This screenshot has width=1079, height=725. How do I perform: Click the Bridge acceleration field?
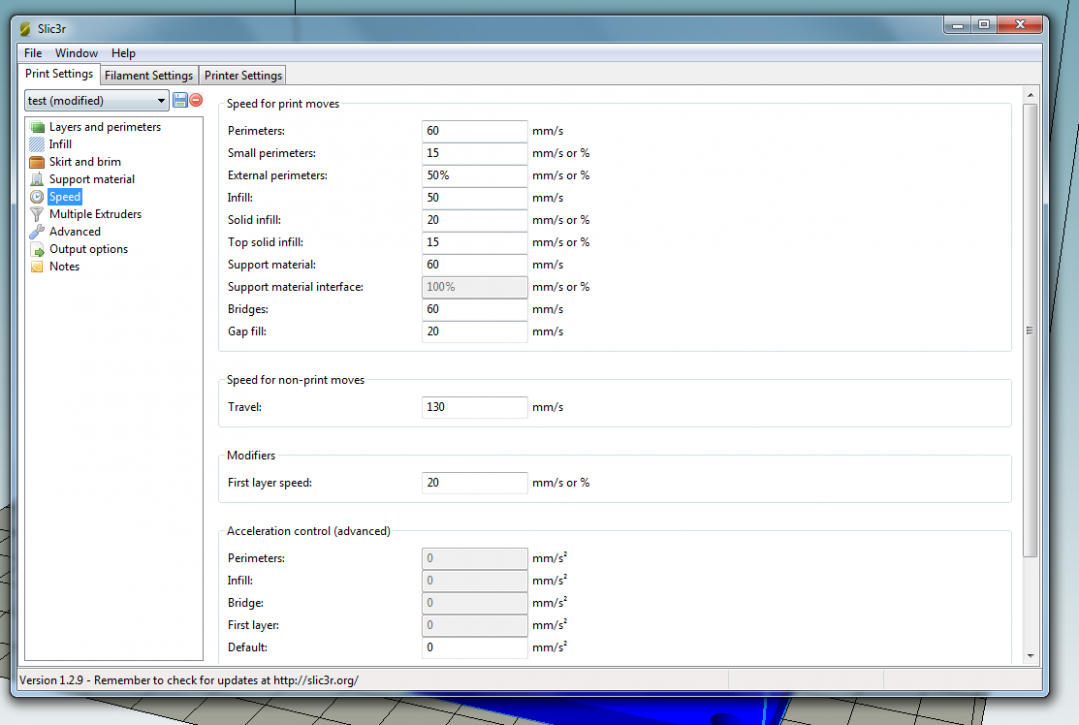point(475,603)
